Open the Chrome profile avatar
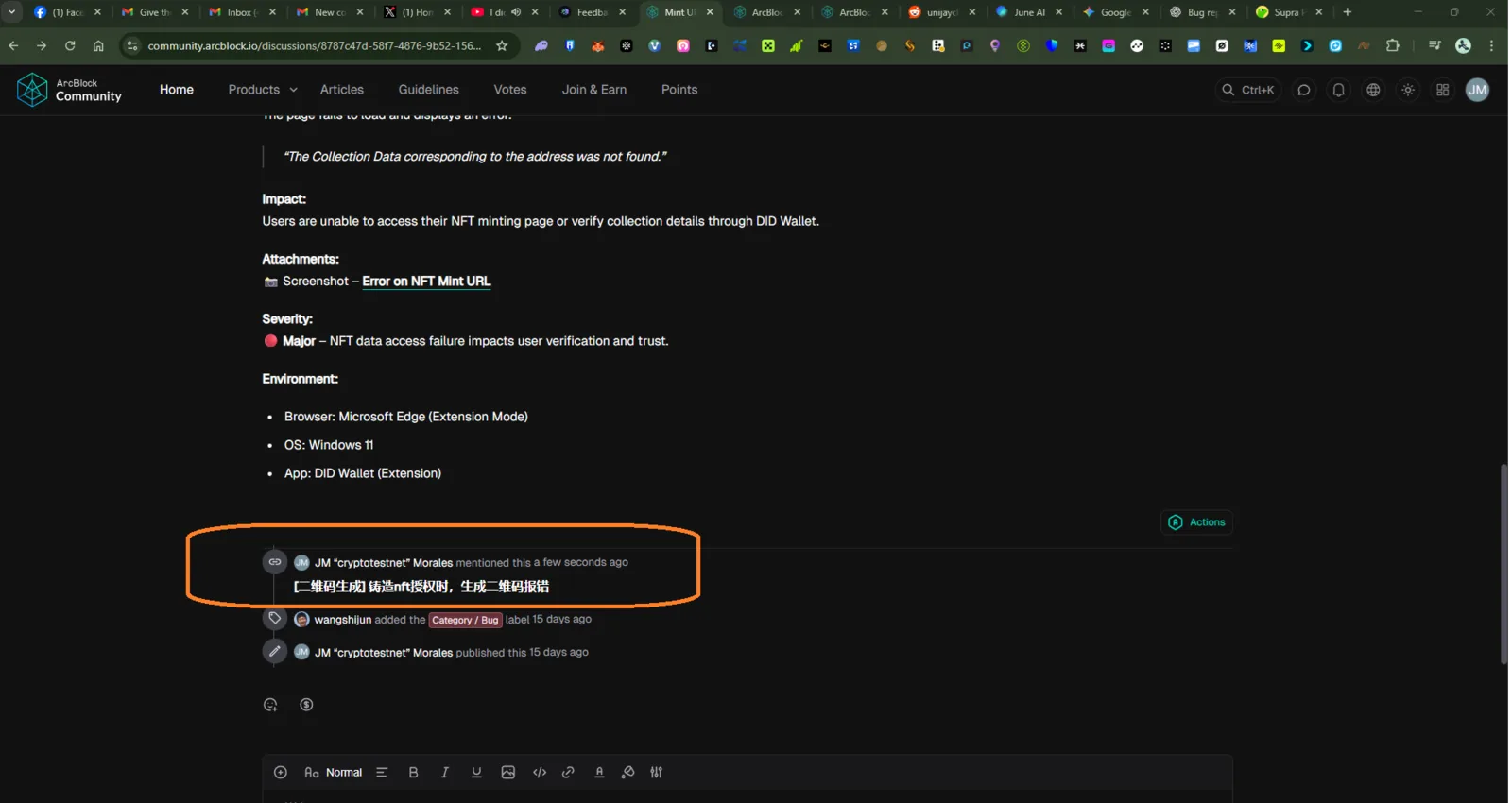The image size is (1512, 803). point(1464,45)
